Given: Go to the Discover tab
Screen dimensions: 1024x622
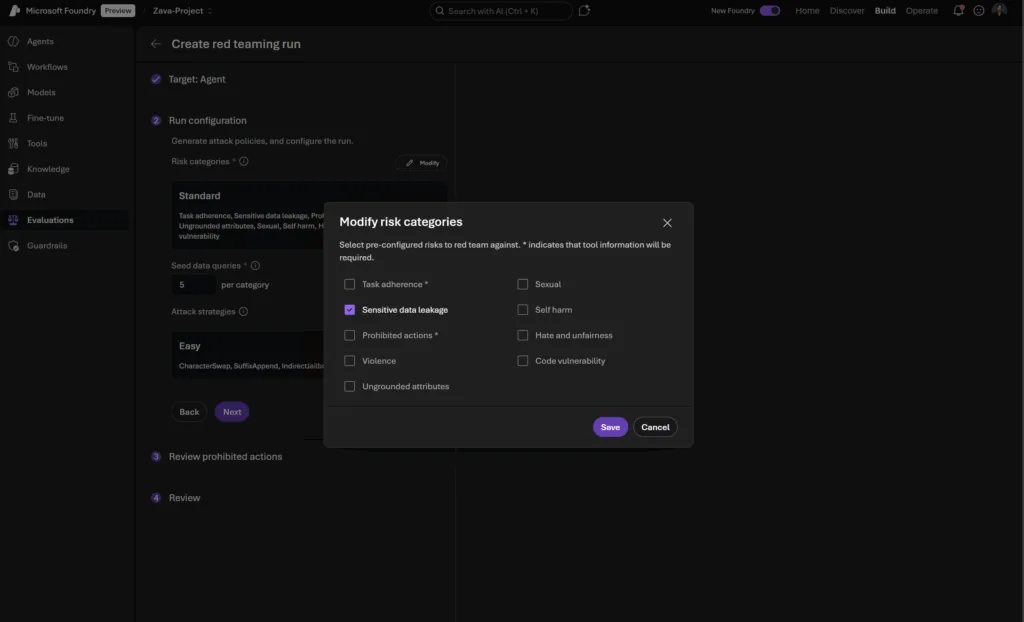Looking at the screenshot, I should tap(846, 11).
